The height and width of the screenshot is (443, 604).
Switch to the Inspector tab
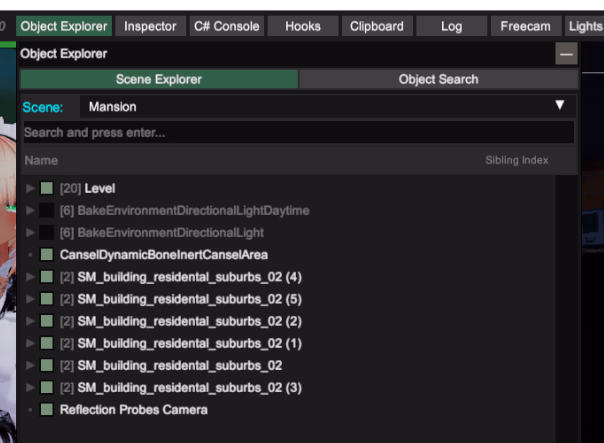[150, 26]
